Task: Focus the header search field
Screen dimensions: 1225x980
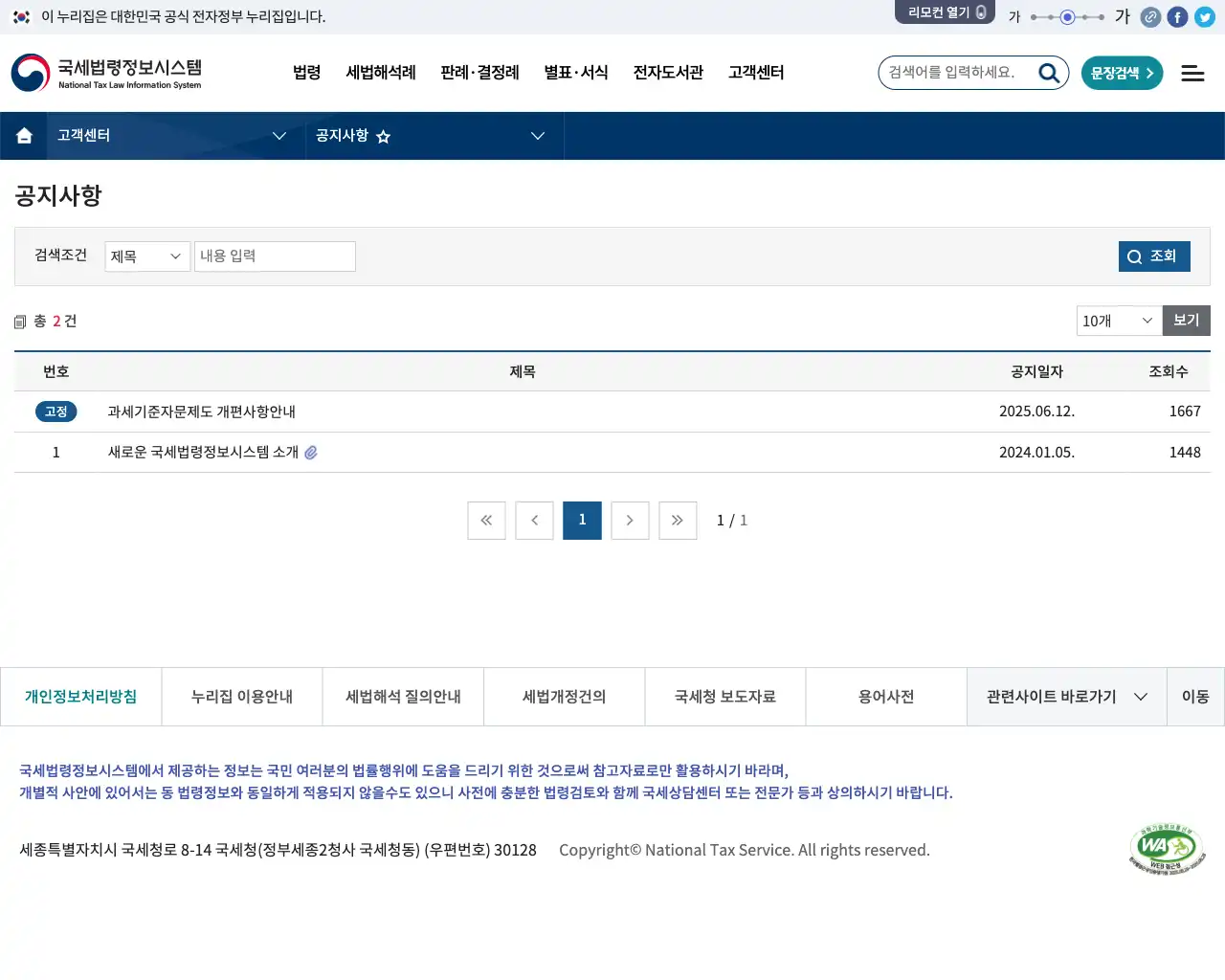Action: [959, 73]
